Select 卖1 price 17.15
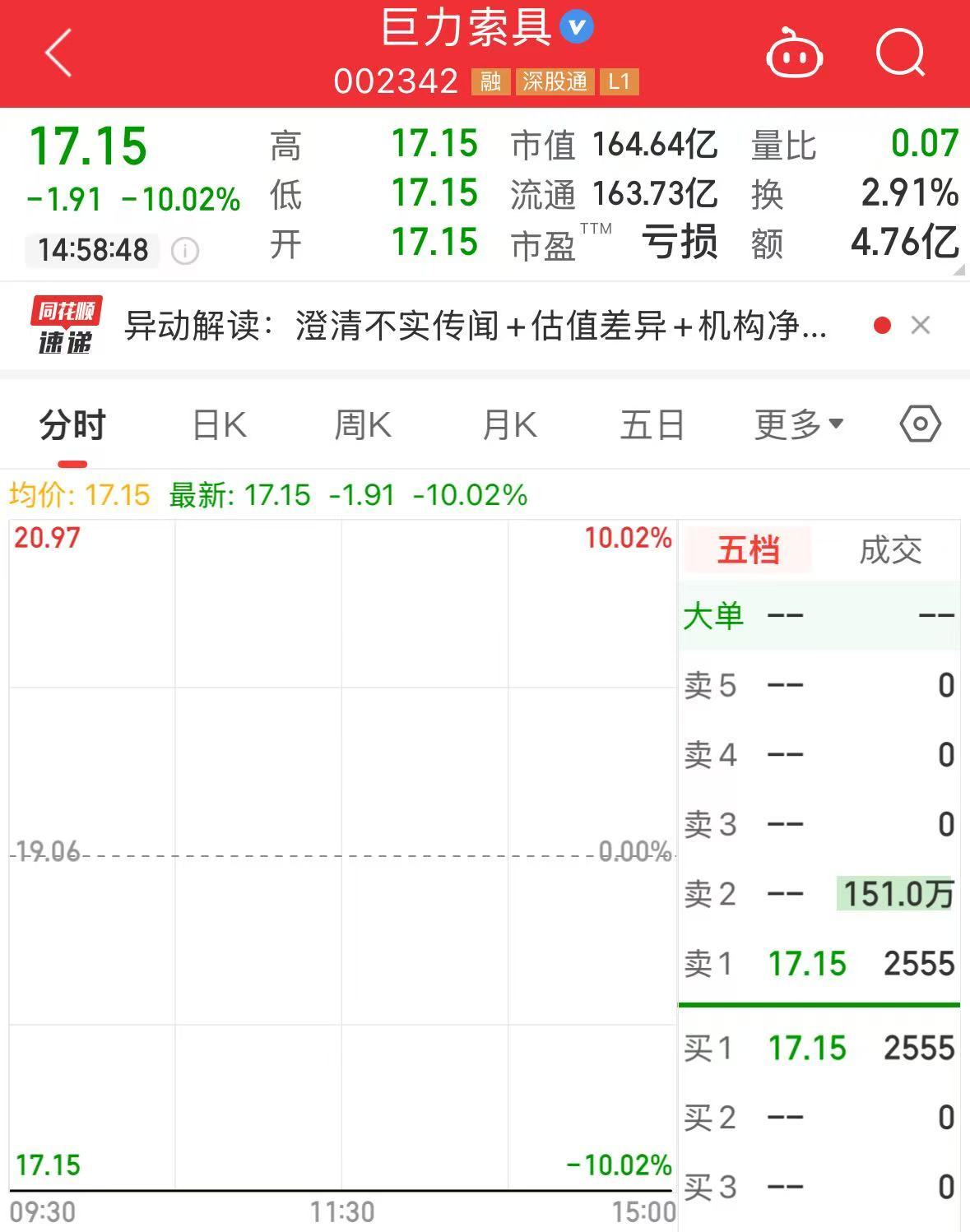Viewport: 970px width, 1232px height. click(x=806, y=964)
